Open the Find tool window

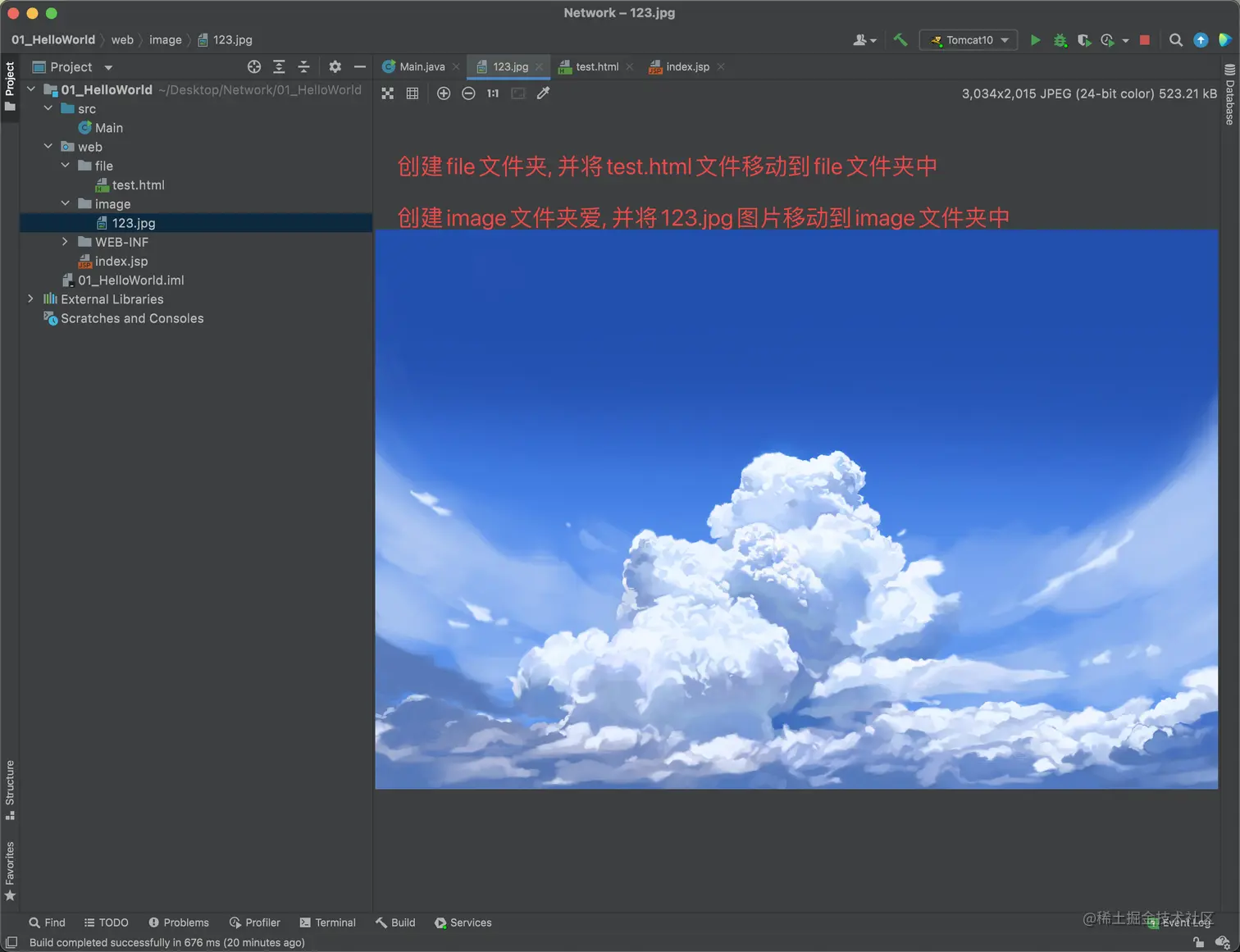click(47, 922)
